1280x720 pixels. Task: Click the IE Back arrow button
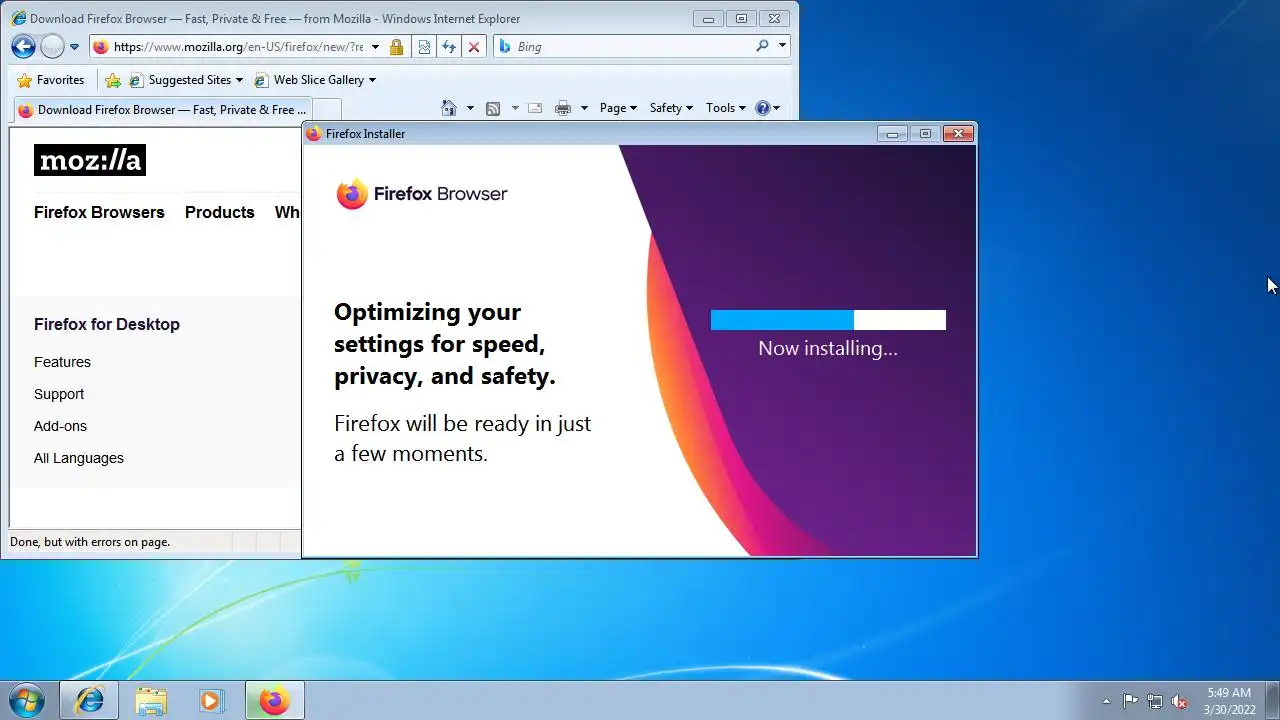[x=23, y=46]
